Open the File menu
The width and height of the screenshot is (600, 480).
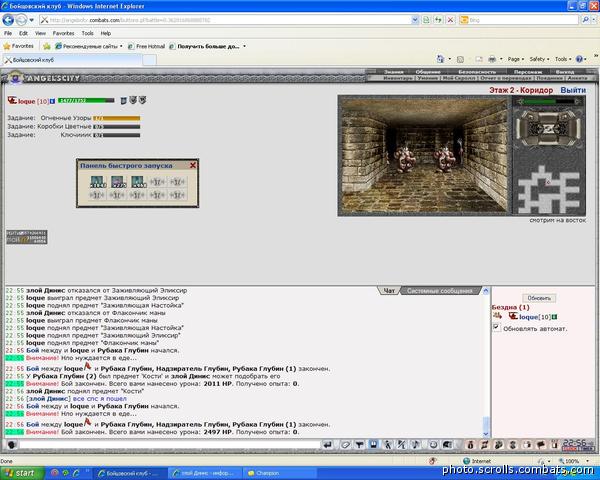click(8, 33)
